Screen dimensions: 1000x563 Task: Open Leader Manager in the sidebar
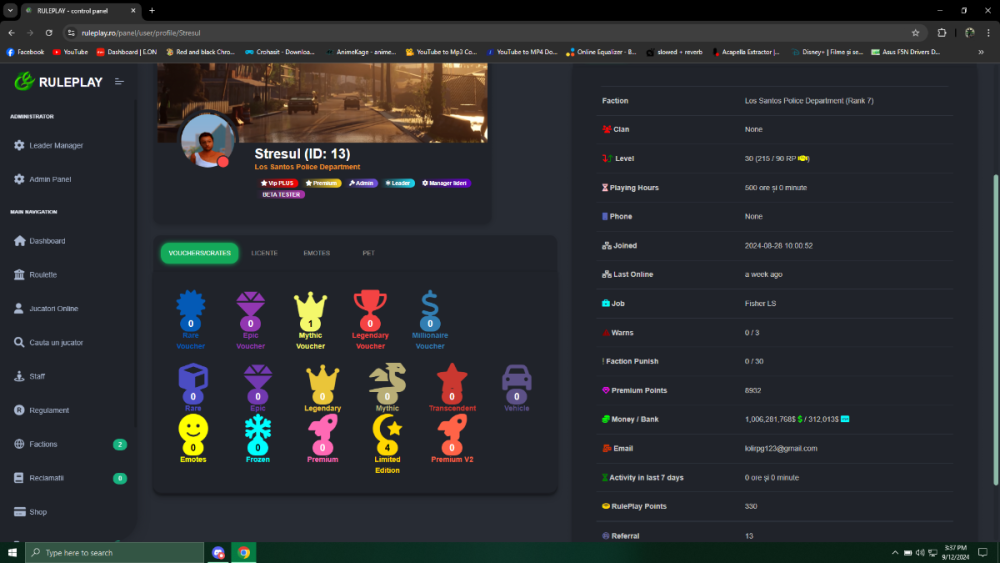pyautogui.click(x=56, y=146)
